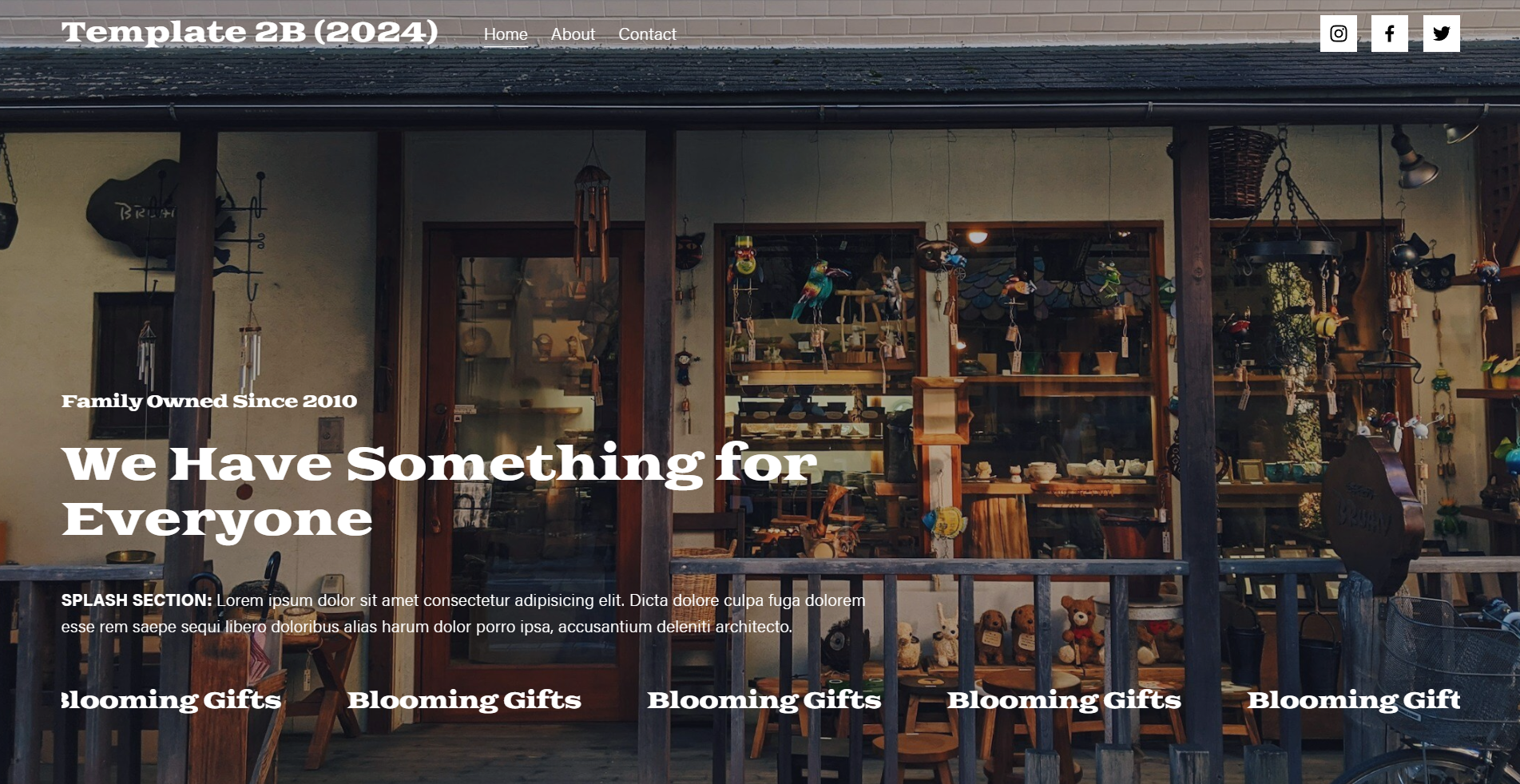Open the Twitter bird icon
Screen dimensions: 1520x784
pyautogui.click(x=1442, y=34)
